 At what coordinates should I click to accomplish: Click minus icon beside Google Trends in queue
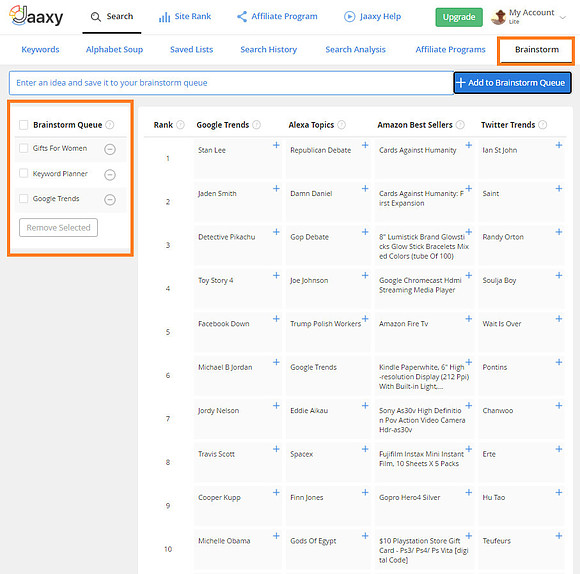(110, 200)
